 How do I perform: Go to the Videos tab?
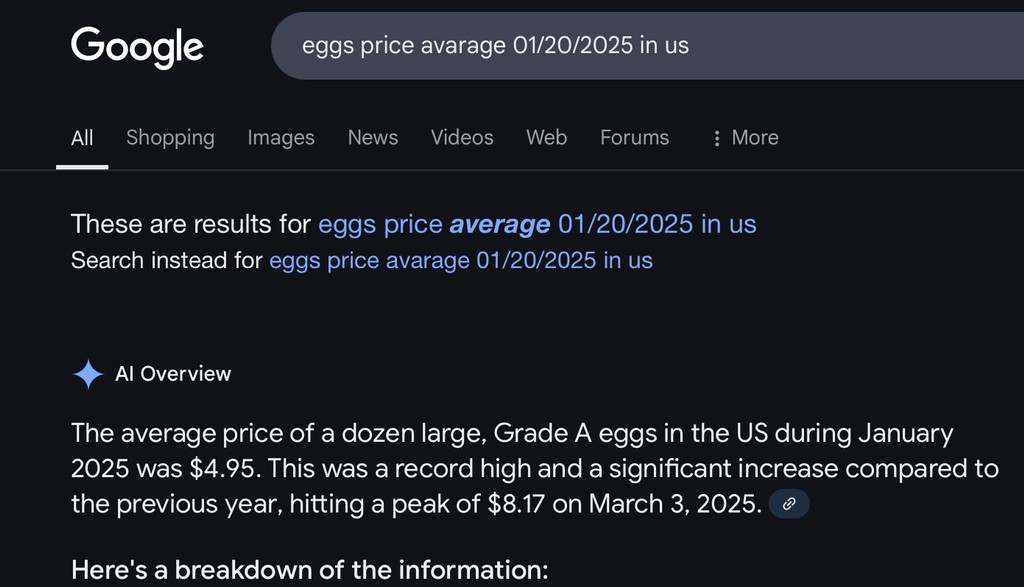pos(462,138)
